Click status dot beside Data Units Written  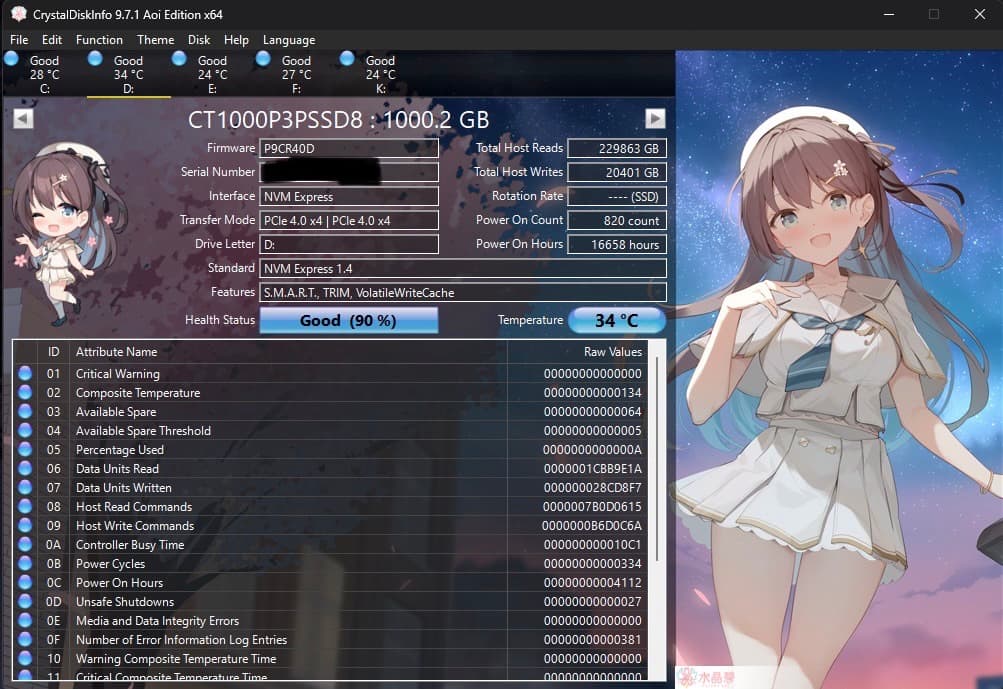point(25,487)
